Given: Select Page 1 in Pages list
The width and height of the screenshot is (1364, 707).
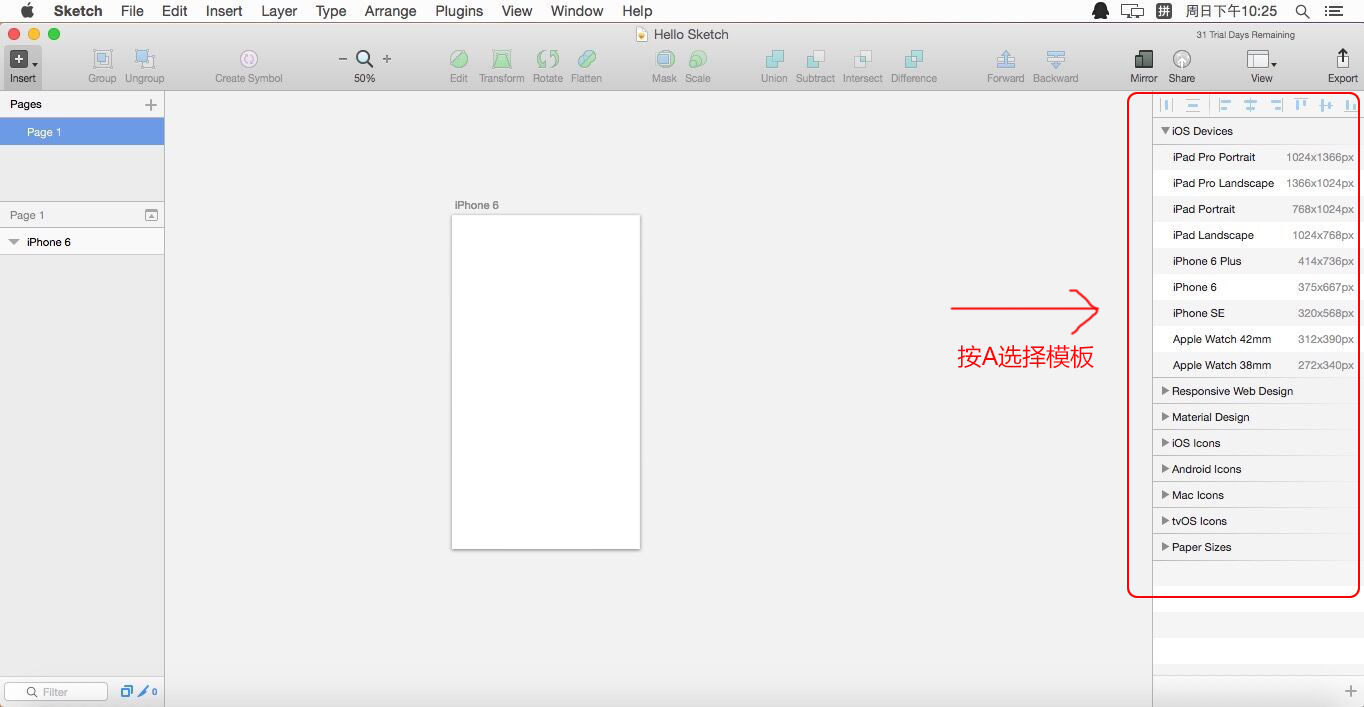Looking at the screenshot, I should [82, 132].
